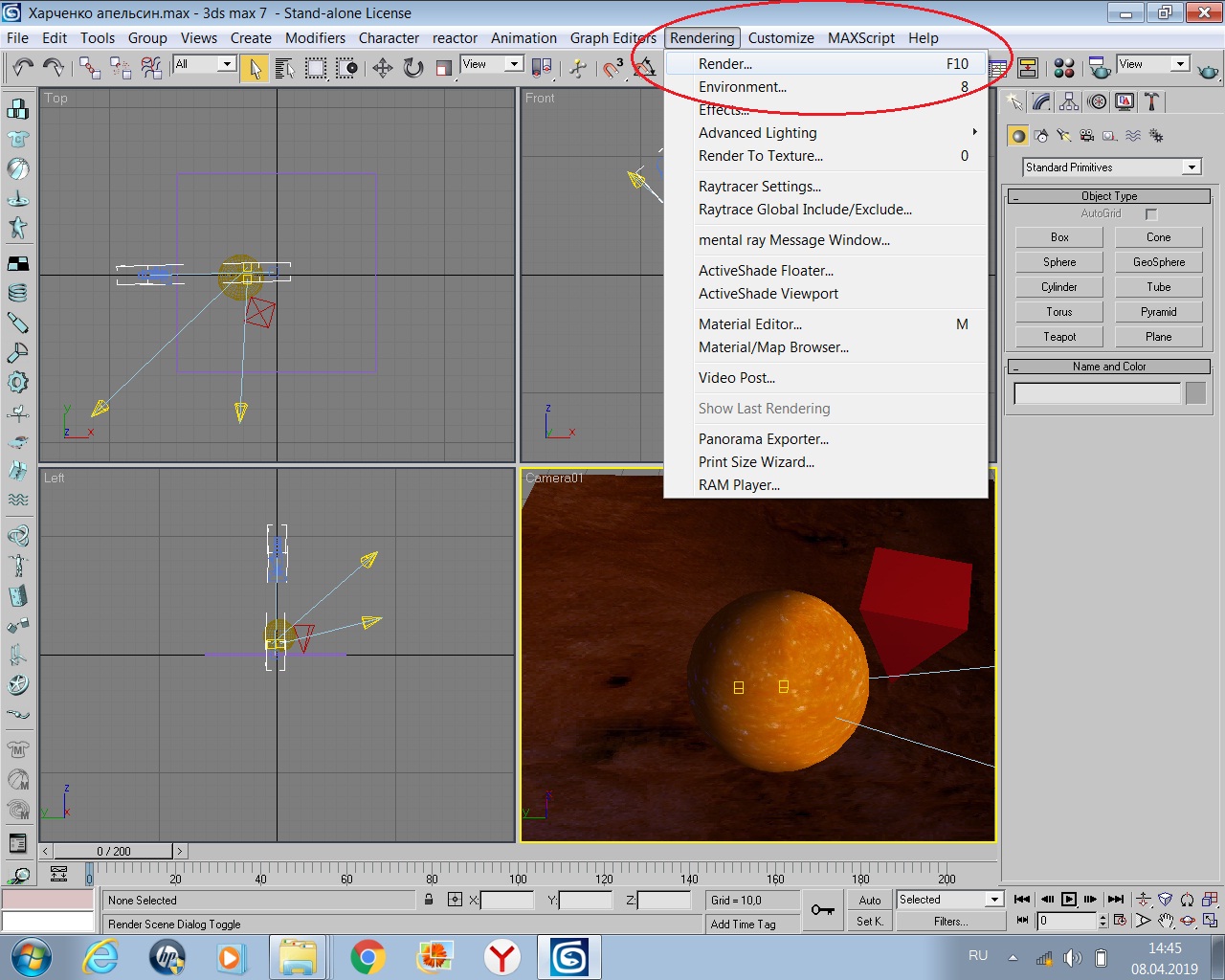Choose Render... from Rendering menu

pos(825,64)
